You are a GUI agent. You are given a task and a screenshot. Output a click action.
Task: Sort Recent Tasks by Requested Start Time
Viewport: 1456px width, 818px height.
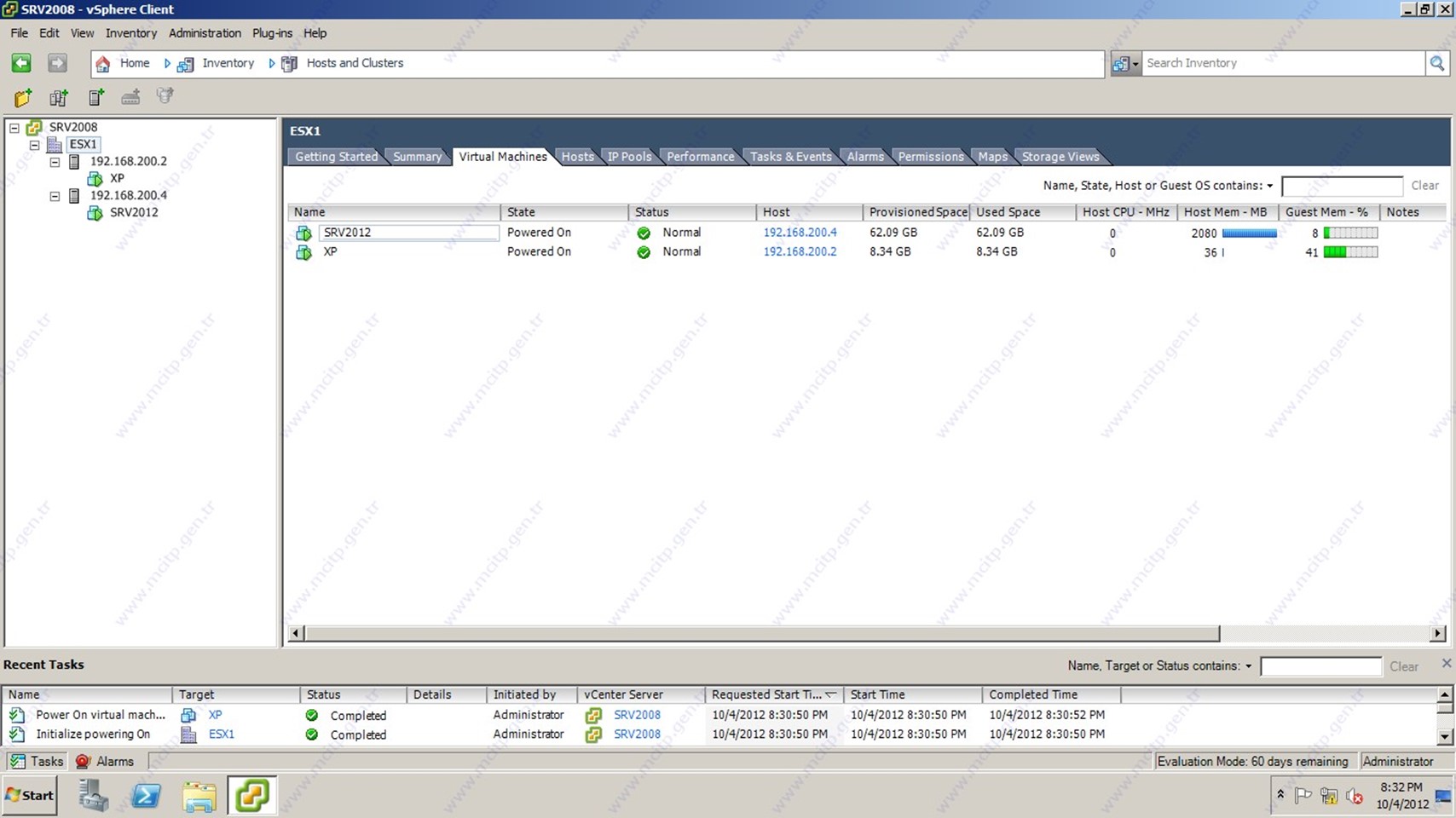click(x=774, y=694)
